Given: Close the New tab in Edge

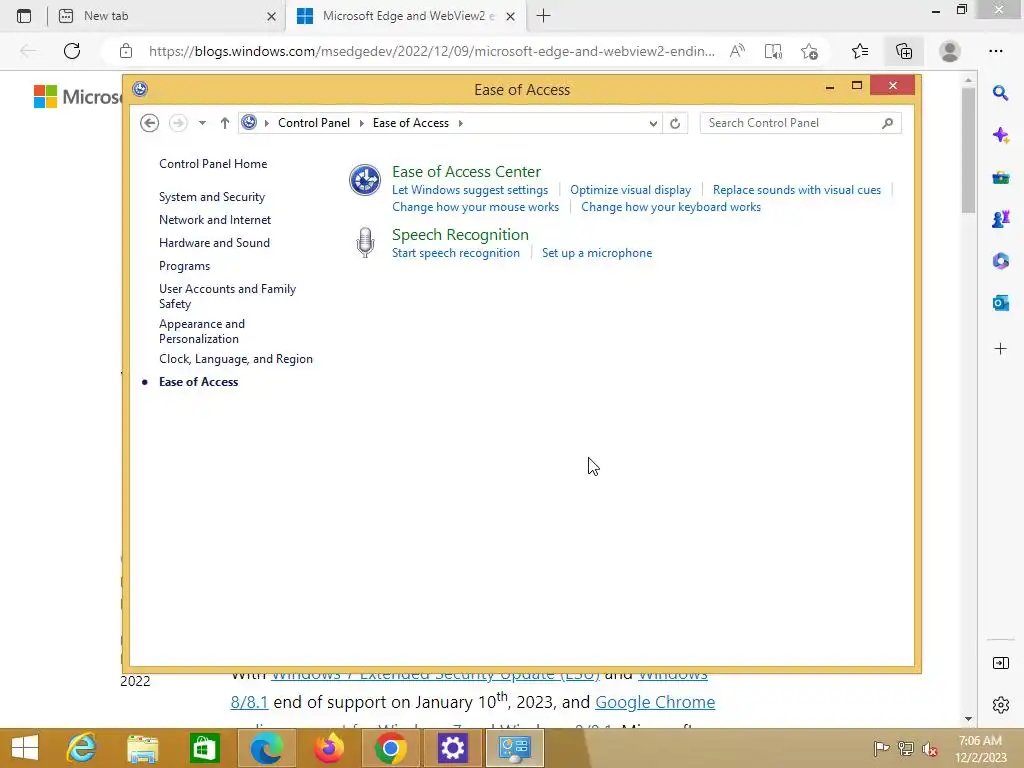Looking at the screenshot, I should pos(272,16).
